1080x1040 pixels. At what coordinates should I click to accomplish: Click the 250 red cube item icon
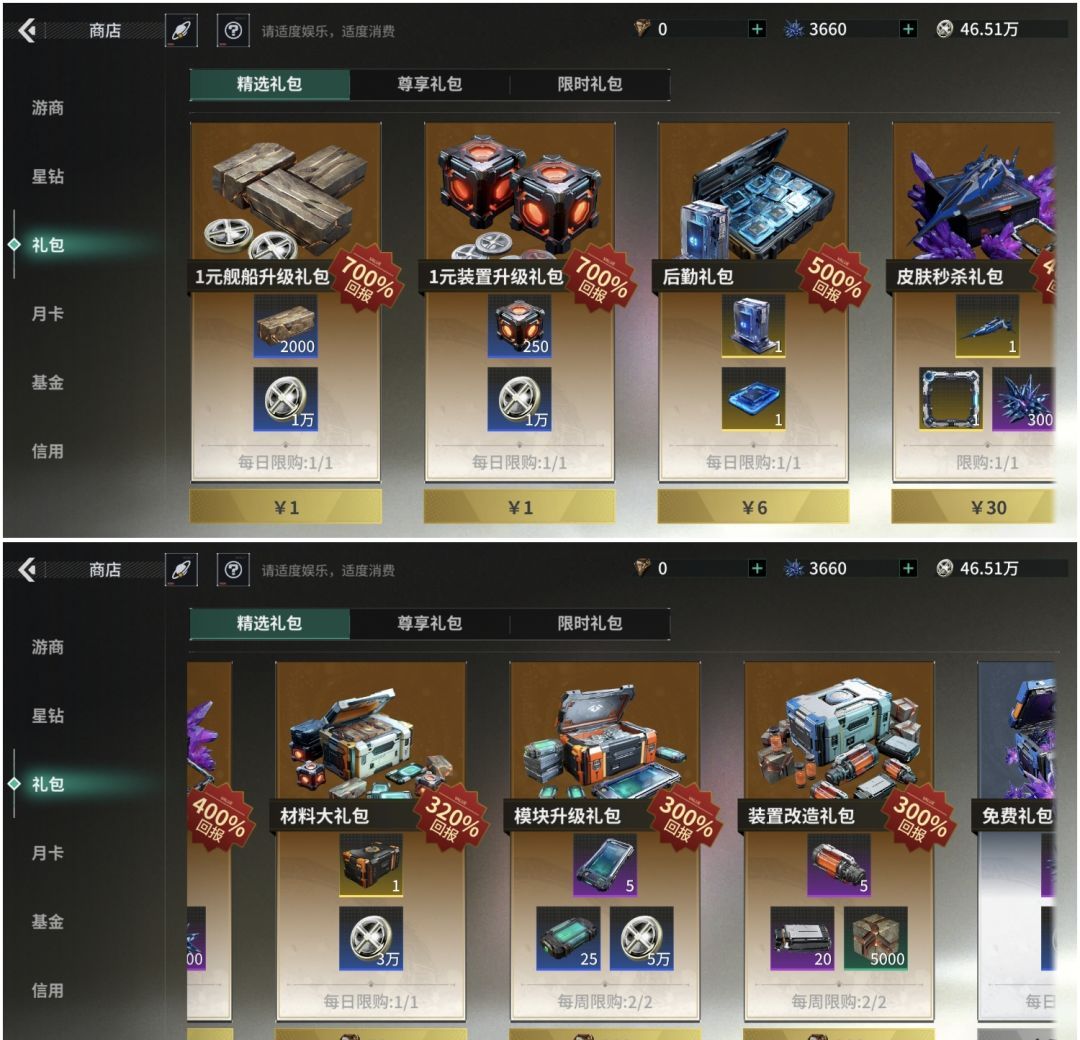(519, 326)
